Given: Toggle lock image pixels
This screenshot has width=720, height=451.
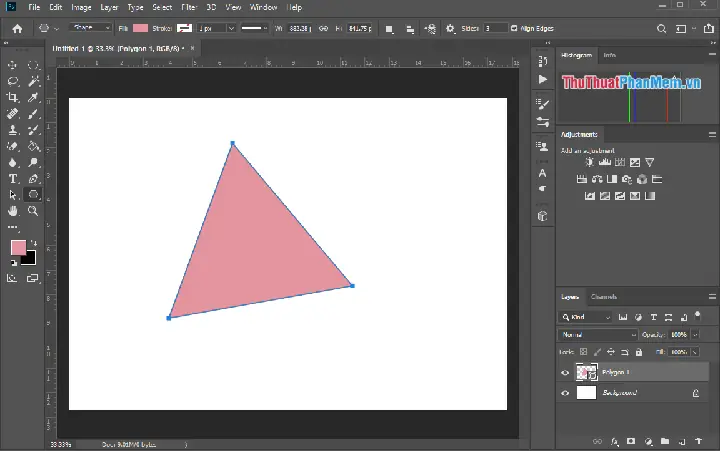Looking at the screenshot, I should point(597,352).
